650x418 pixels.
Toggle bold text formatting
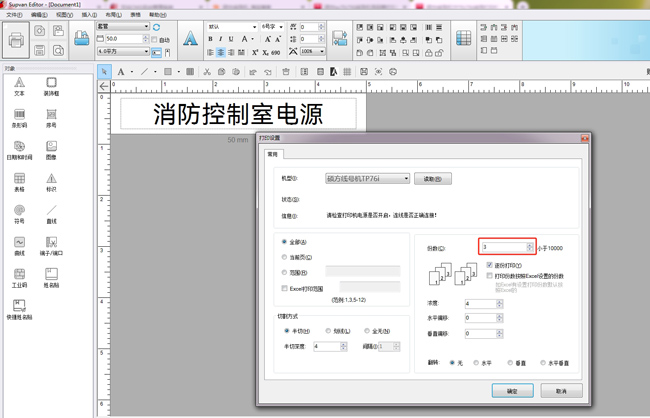(210, 40)
